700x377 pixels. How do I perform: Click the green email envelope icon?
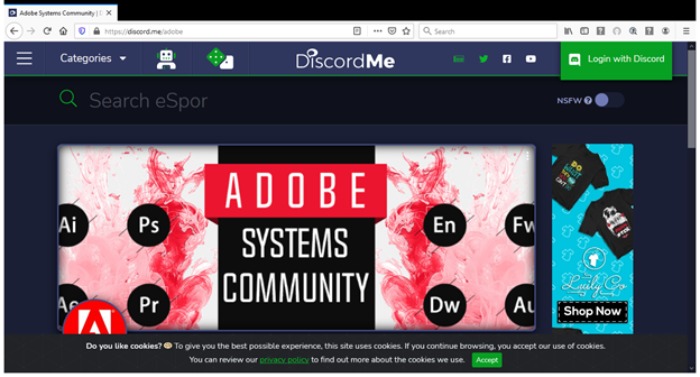(458, 59)
